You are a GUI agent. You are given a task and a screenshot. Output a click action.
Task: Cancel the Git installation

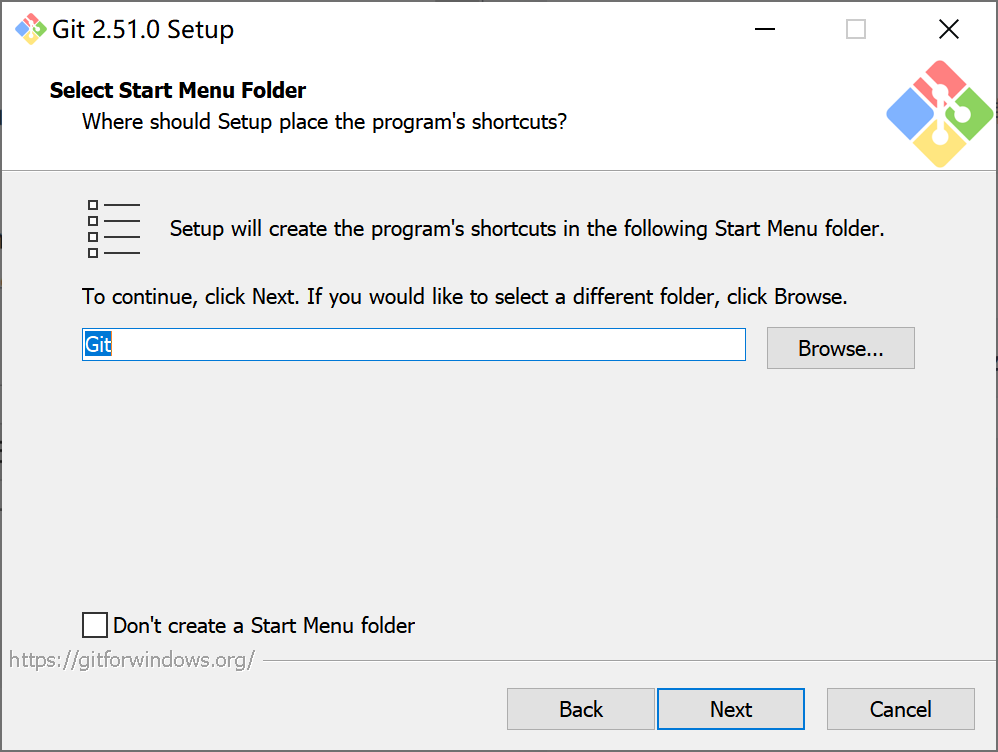(x=900, y=709)
